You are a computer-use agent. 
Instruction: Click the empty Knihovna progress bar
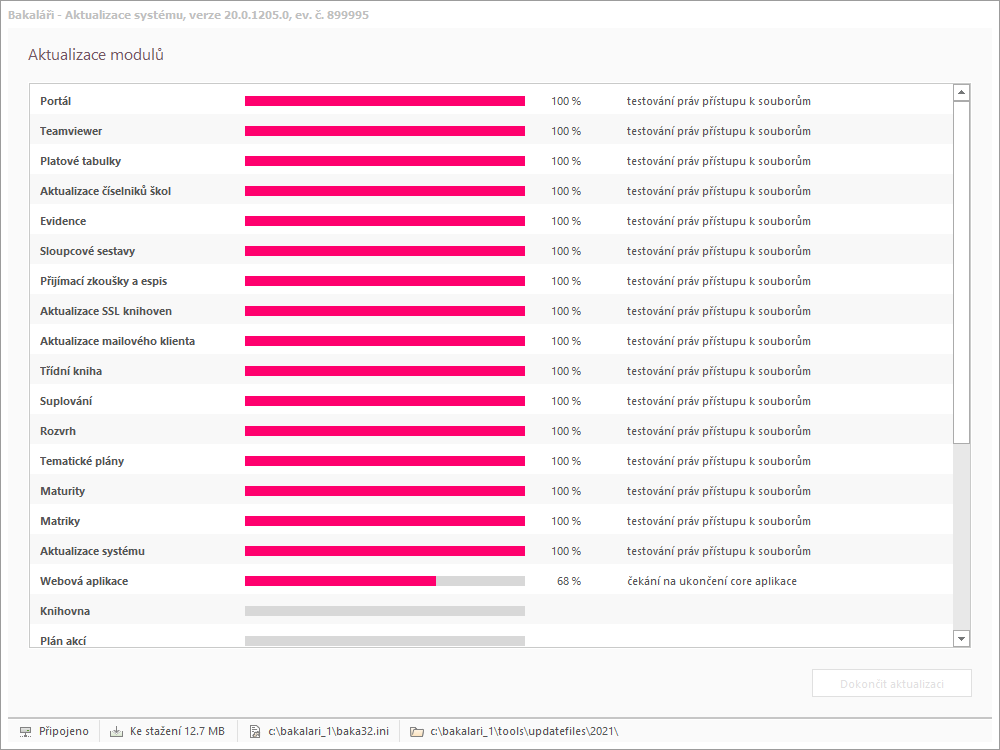[x=384, y=611]
